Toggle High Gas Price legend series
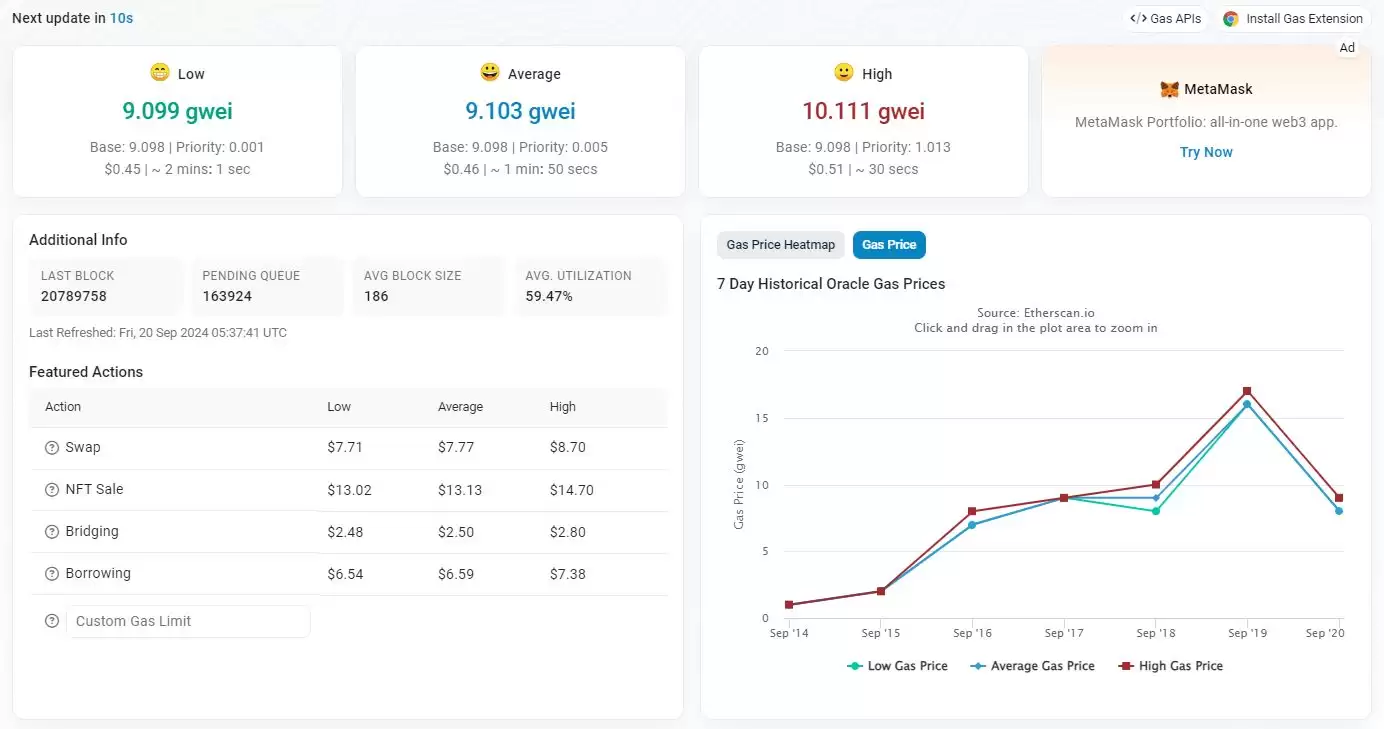The height and width of the screenshot is (729, 1384). [x=1170, y=666]
